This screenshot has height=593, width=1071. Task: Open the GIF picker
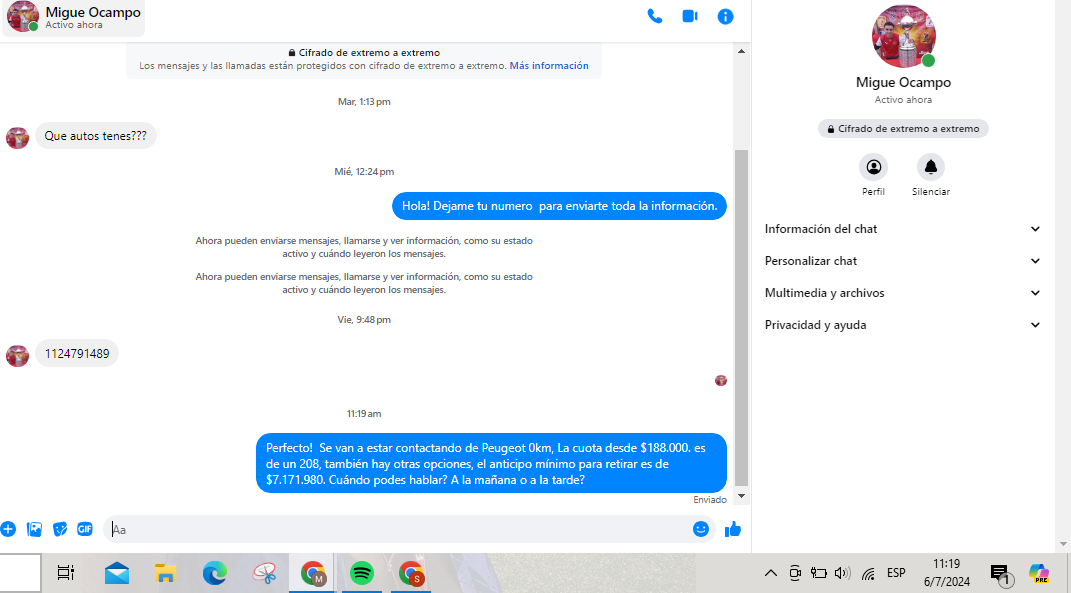[85, 529]
